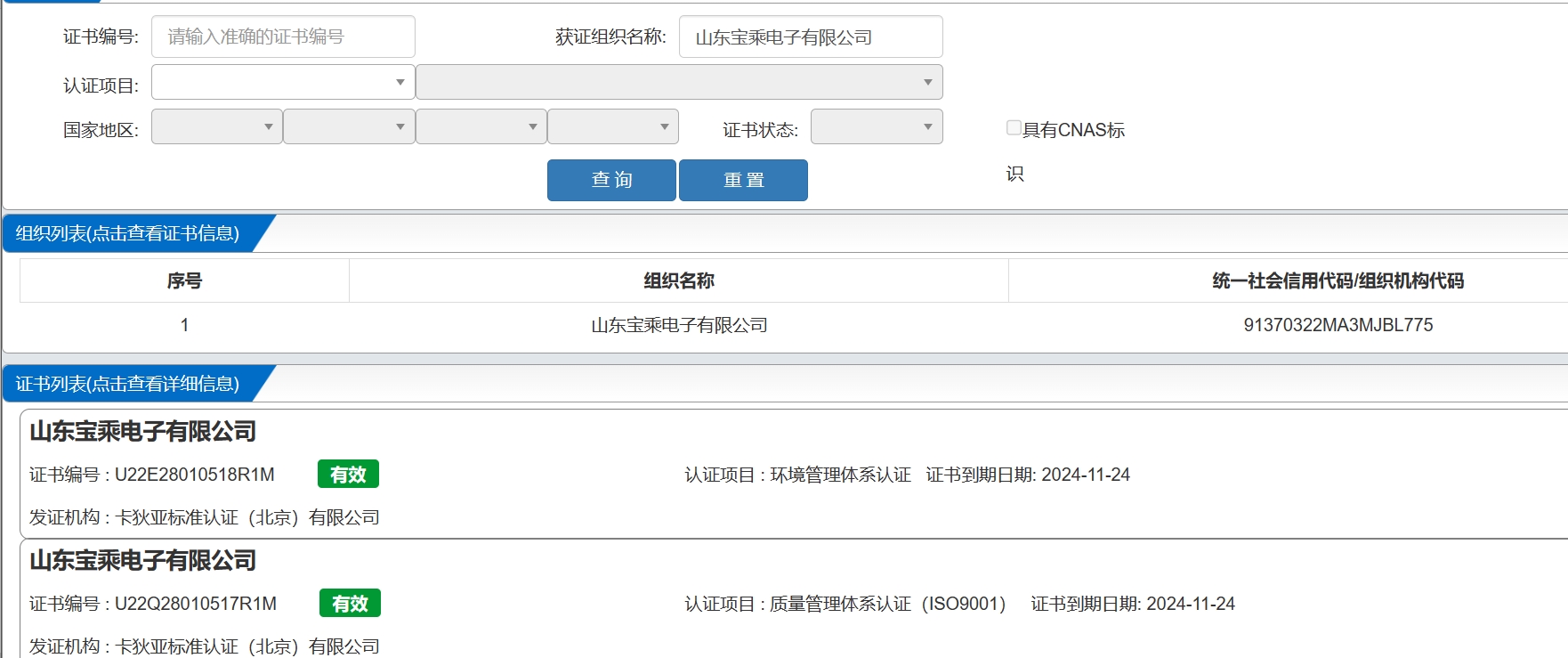Open the third 国家地区 dropdown

tap(481, 126)
